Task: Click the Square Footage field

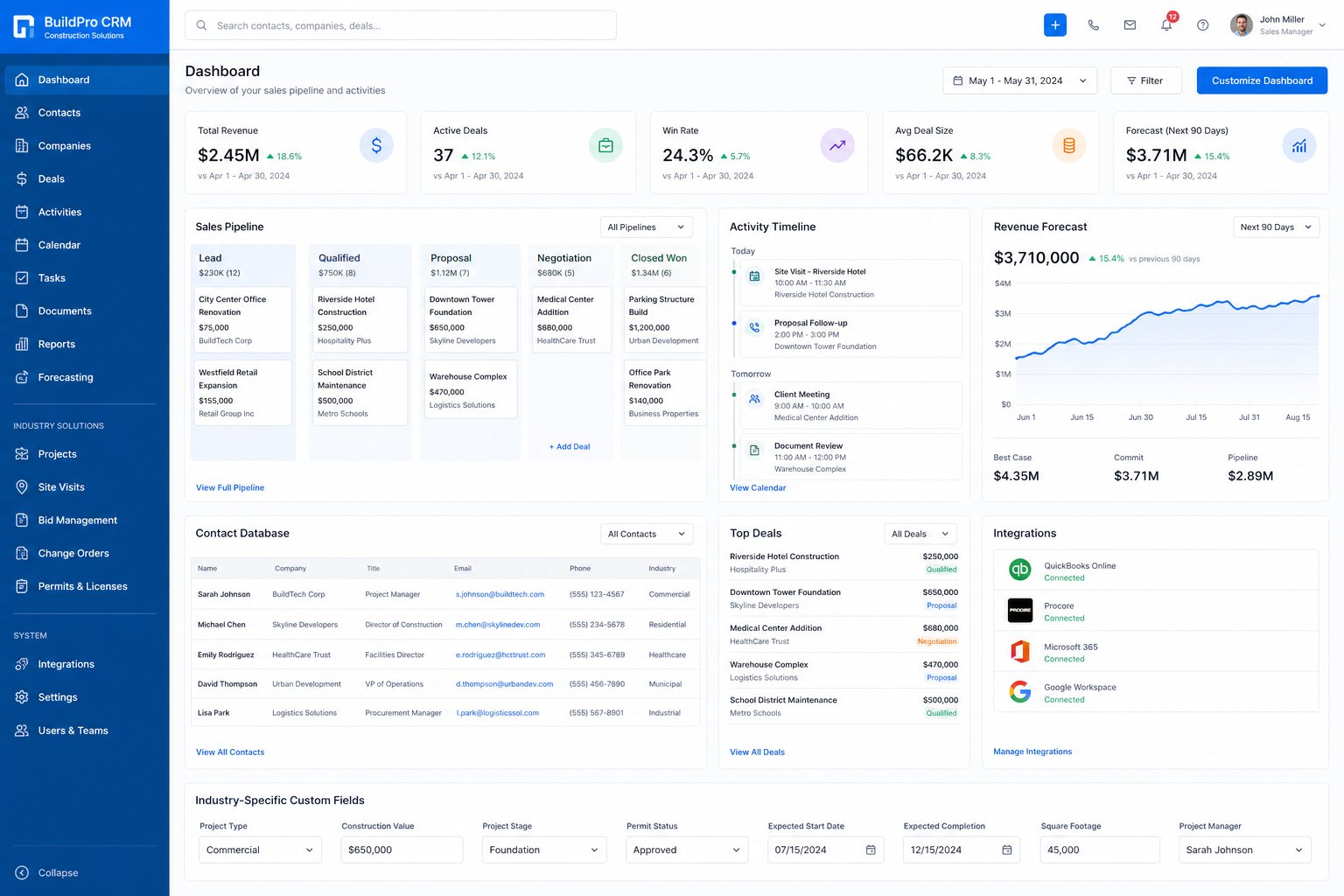Action: (1100, 850)
